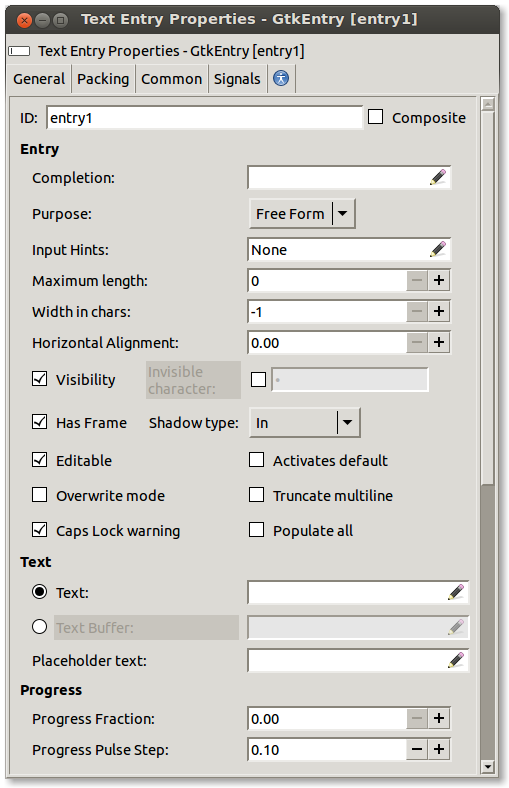Select the Text Buffer radio button
The height and width of the screenshot is (788, 509).
tap(40, 627)
